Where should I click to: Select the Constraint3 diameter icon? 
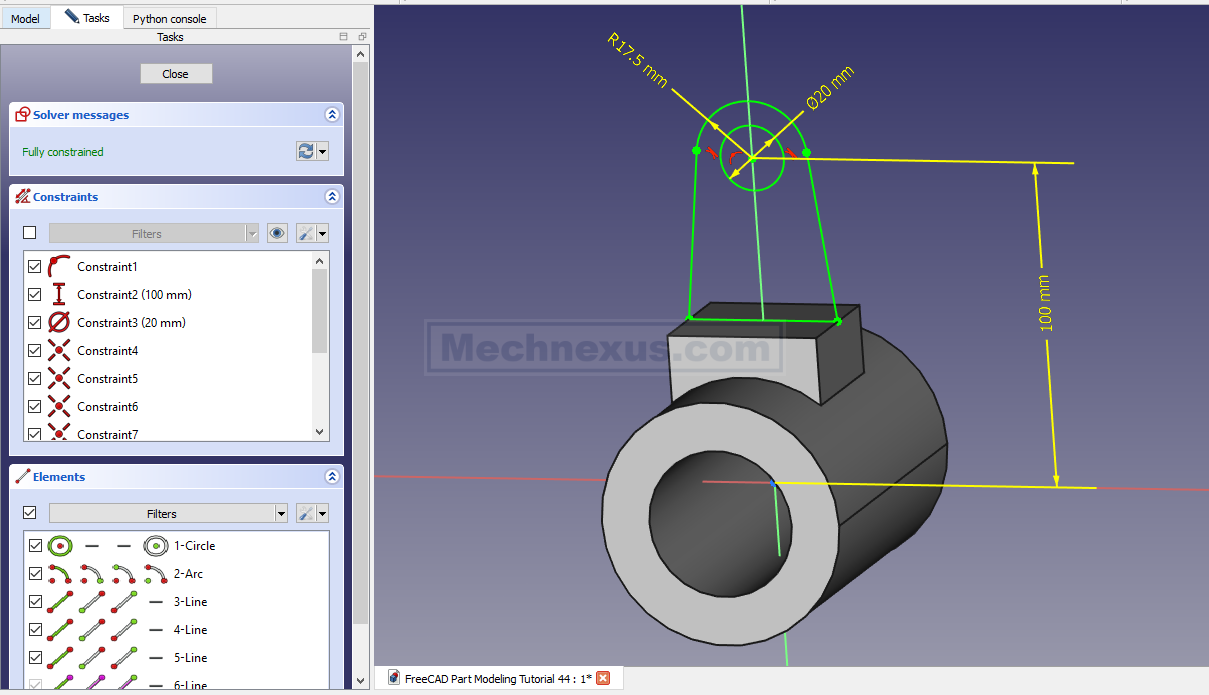[x=59, y=322]
